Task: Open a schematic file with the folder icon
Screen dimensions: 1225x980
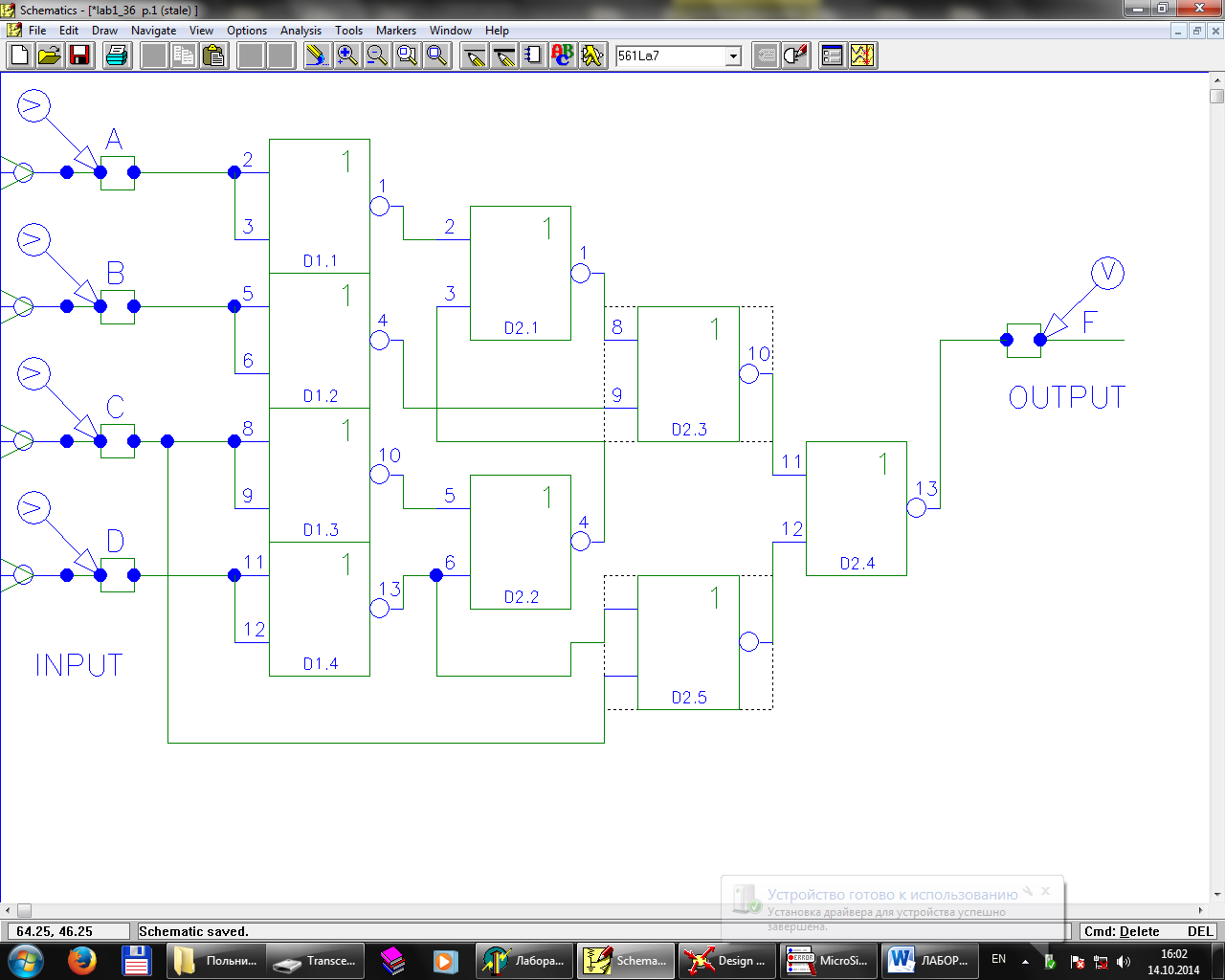Action: pos(50,56)
